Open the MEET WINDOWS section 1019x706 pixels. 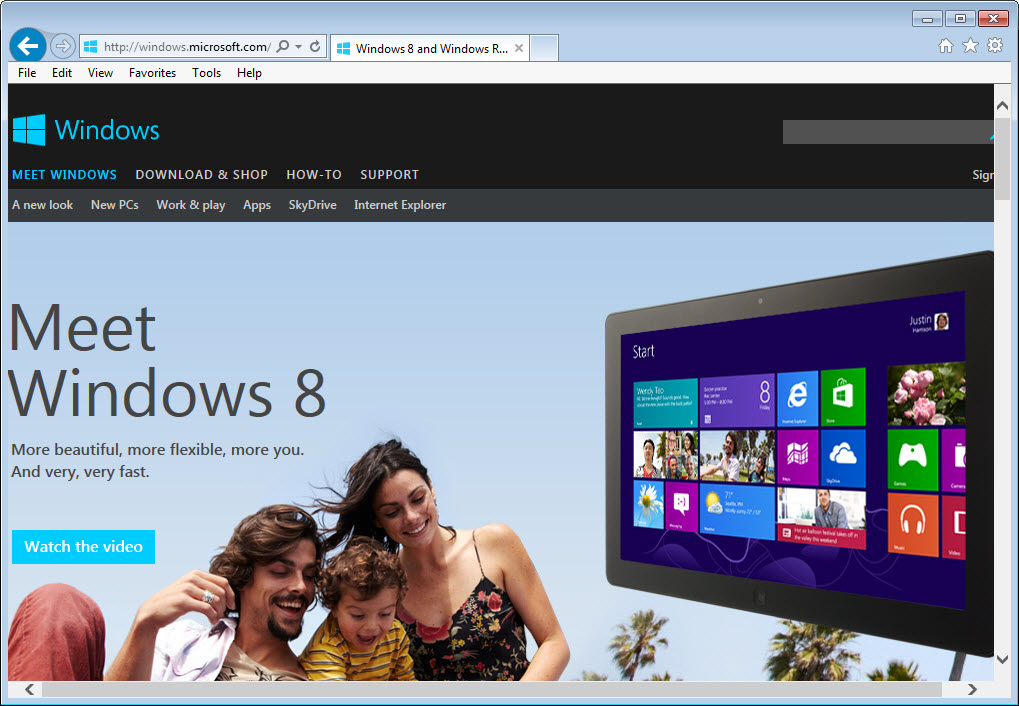point(64,175)
